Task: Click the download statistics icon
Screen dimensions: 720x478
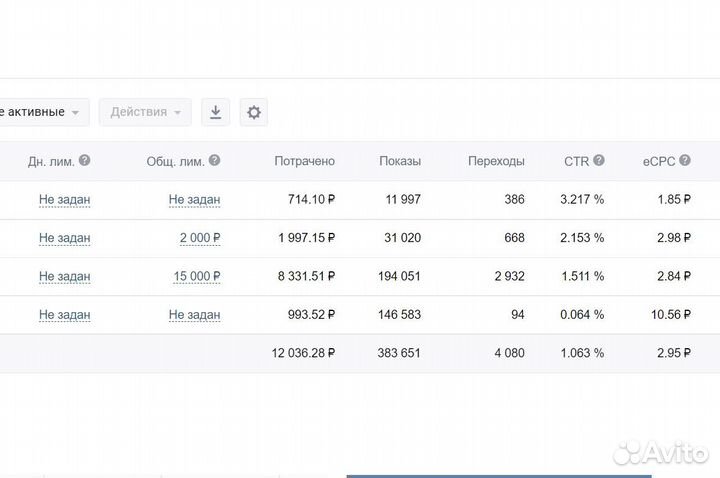Action: [215, 112]
